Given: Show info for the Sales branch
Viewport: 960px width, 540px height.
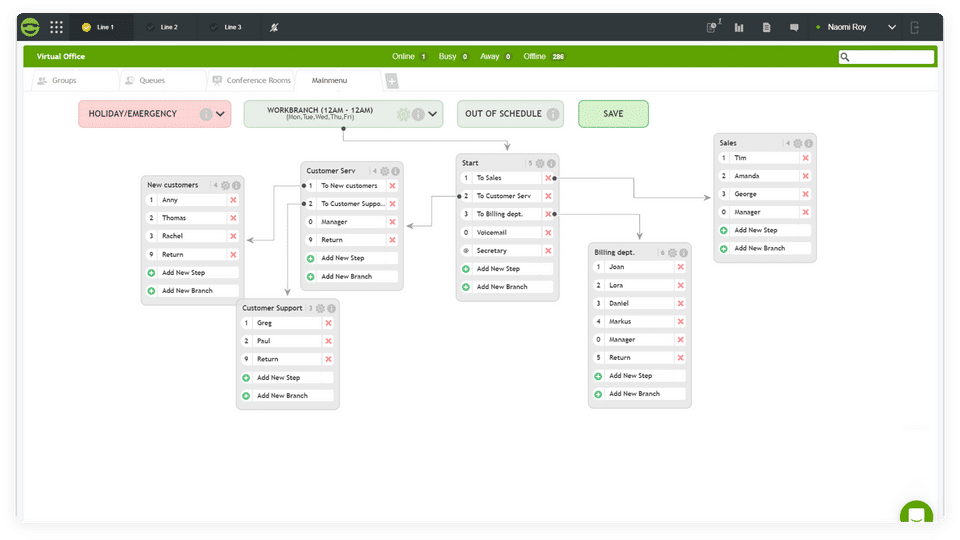Looking at the screenshot, I should (808, 143).
